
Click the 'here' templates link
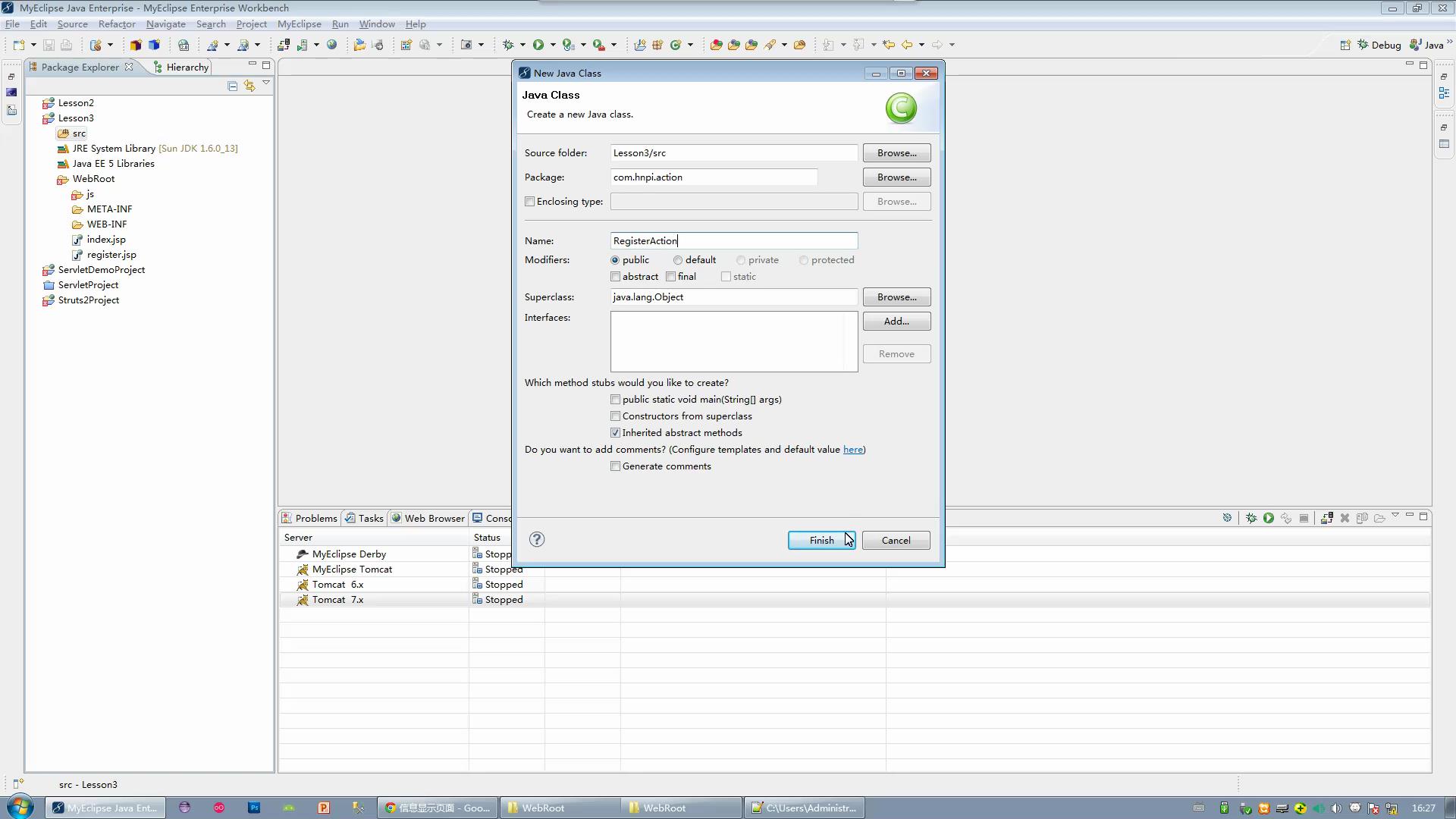pos(853,450)
